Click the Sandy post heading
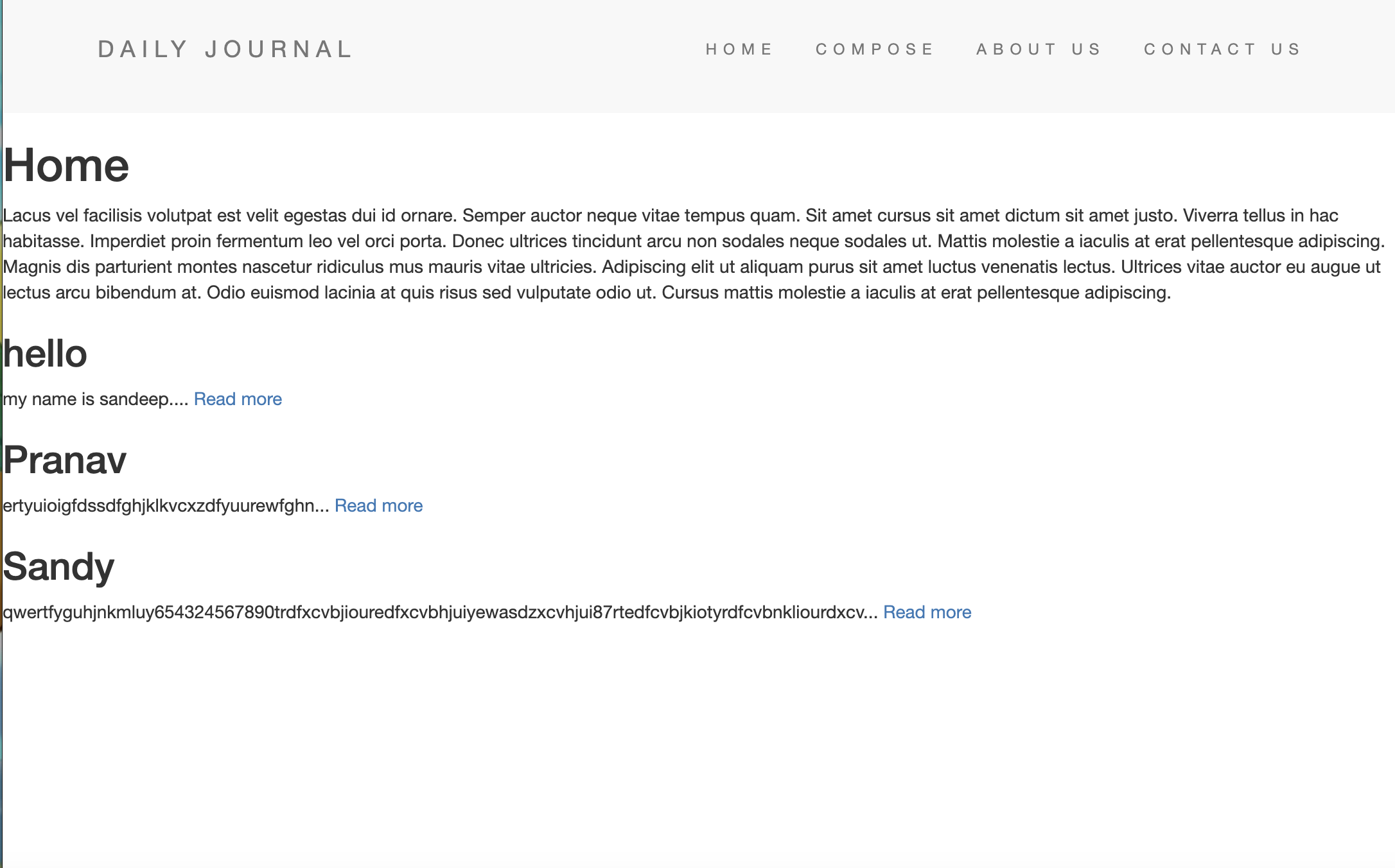Image resolution: width=1395 pixels, height=868 pixels. click(58, 566)
